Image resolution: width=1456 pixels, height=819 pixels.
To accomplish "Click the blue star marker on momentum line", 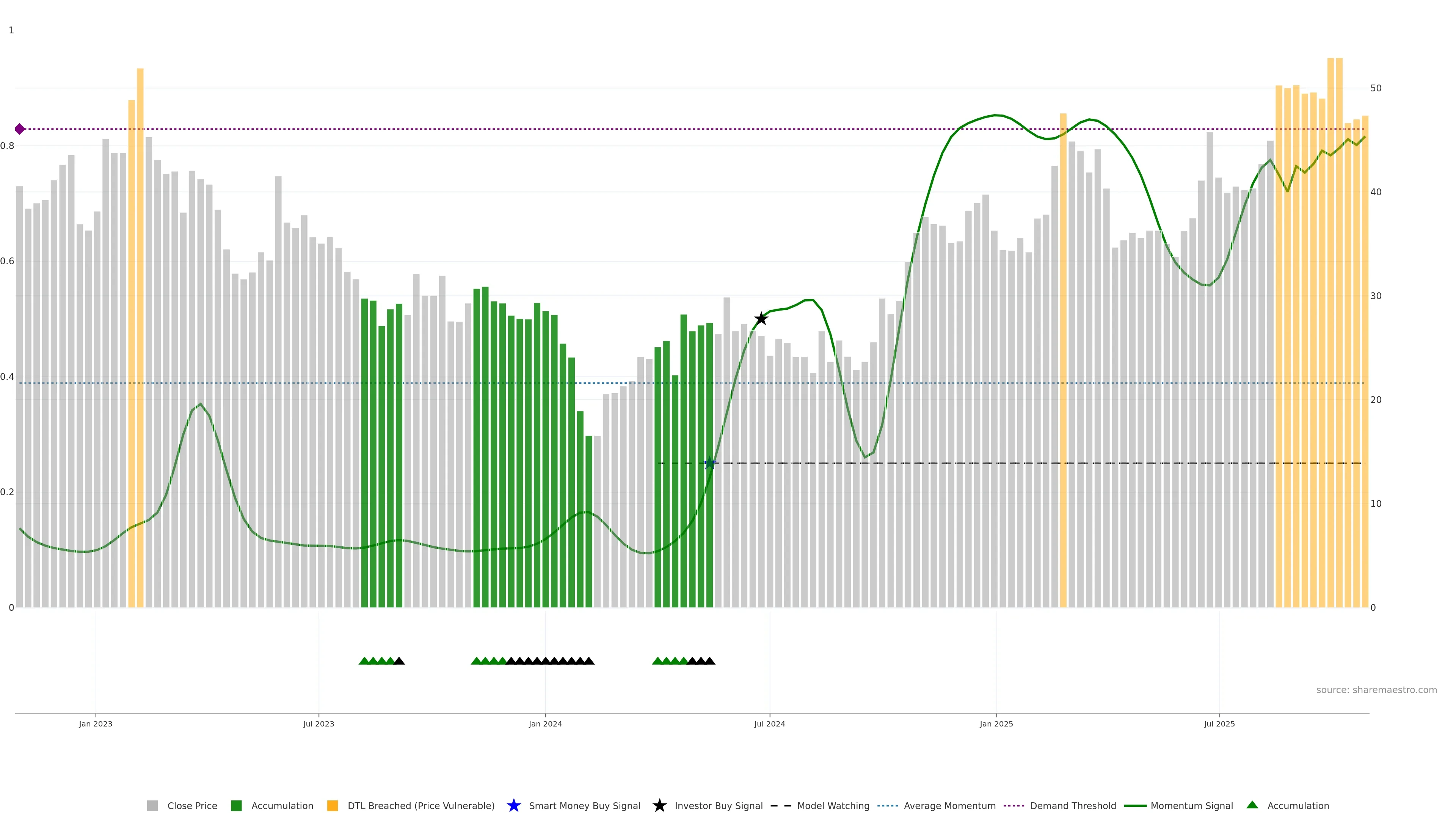I will click(710, 463).
